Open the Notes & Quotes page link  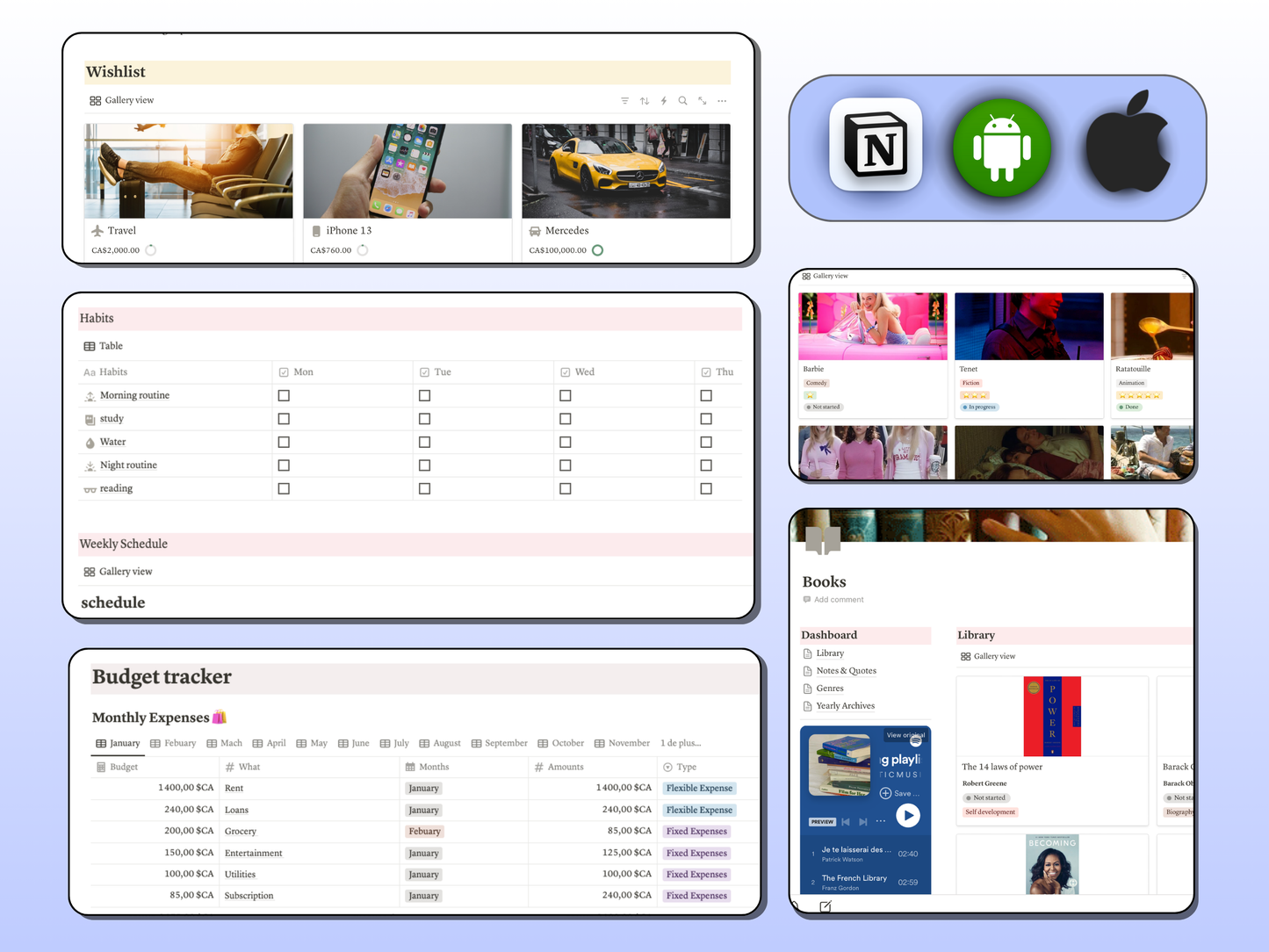tap(846, 671)
